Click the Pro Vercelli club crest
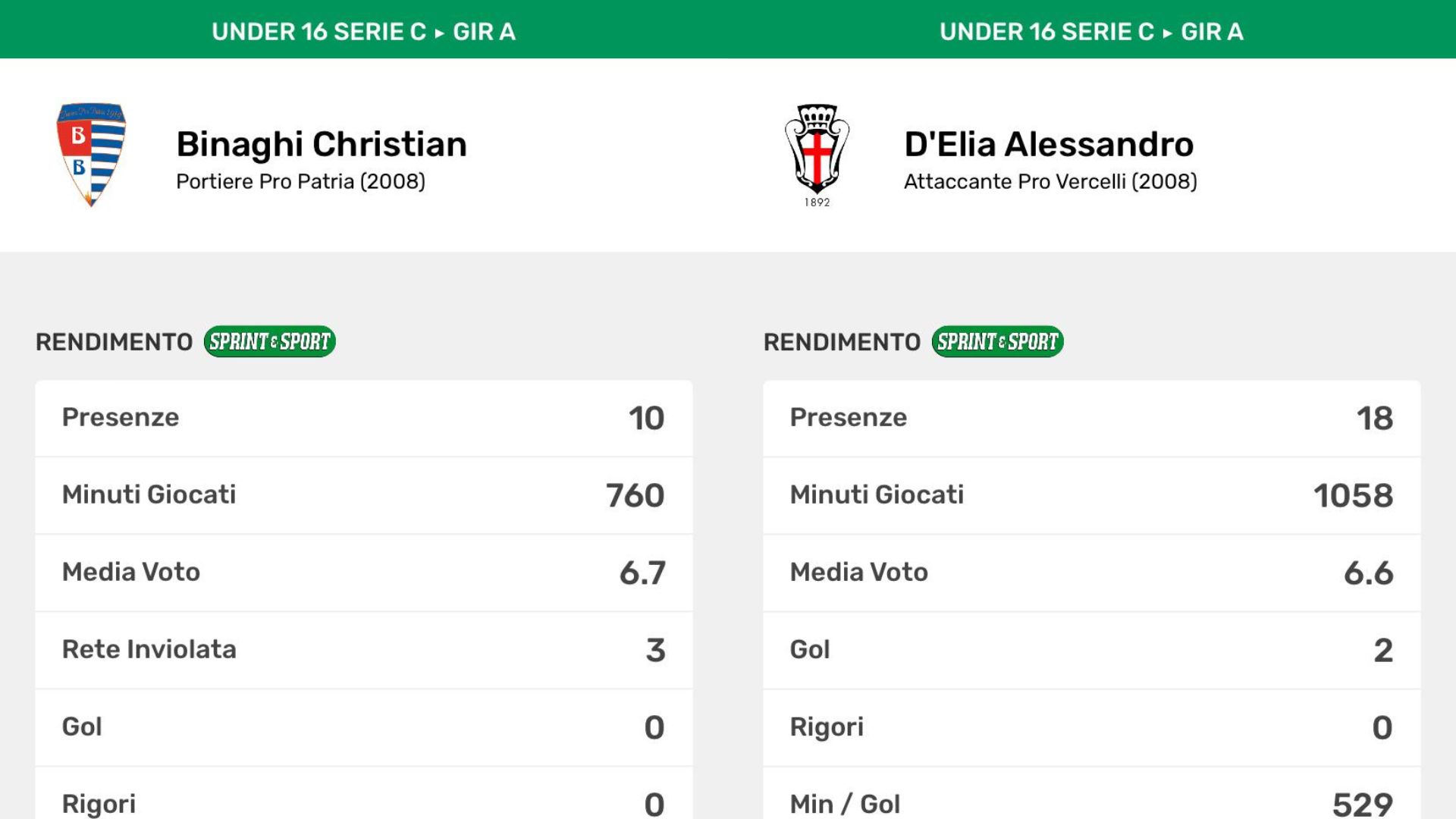Viewport: 1456px width, 819px height. click(x=817, y=152)
